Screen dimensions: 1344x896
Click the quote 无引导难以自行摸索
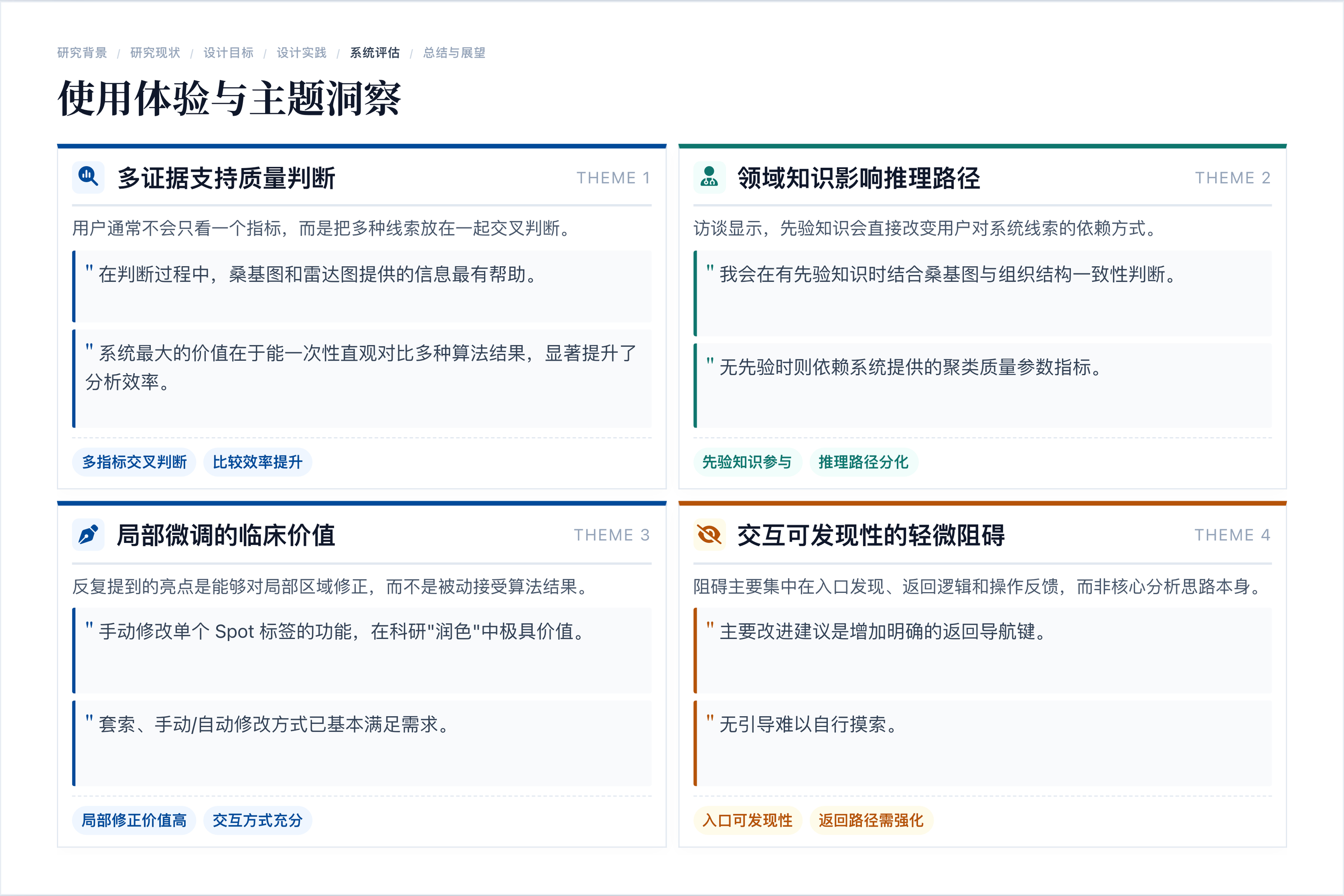(x=982, y=743)
